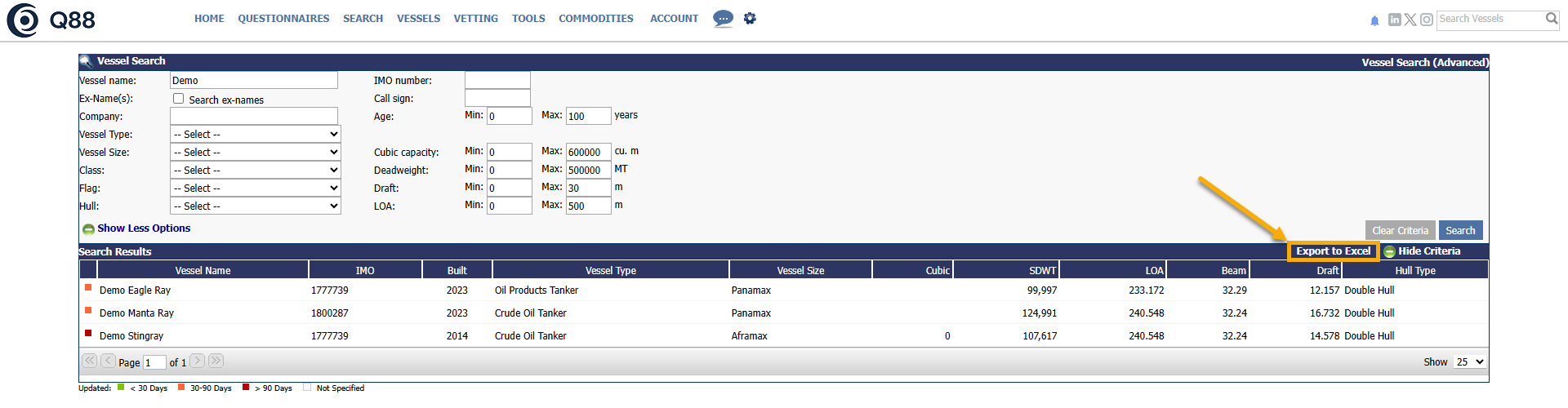Viewport: 1568px width, 408px height.
Task: Open the chat bubble icon
Action: (723, 18)
